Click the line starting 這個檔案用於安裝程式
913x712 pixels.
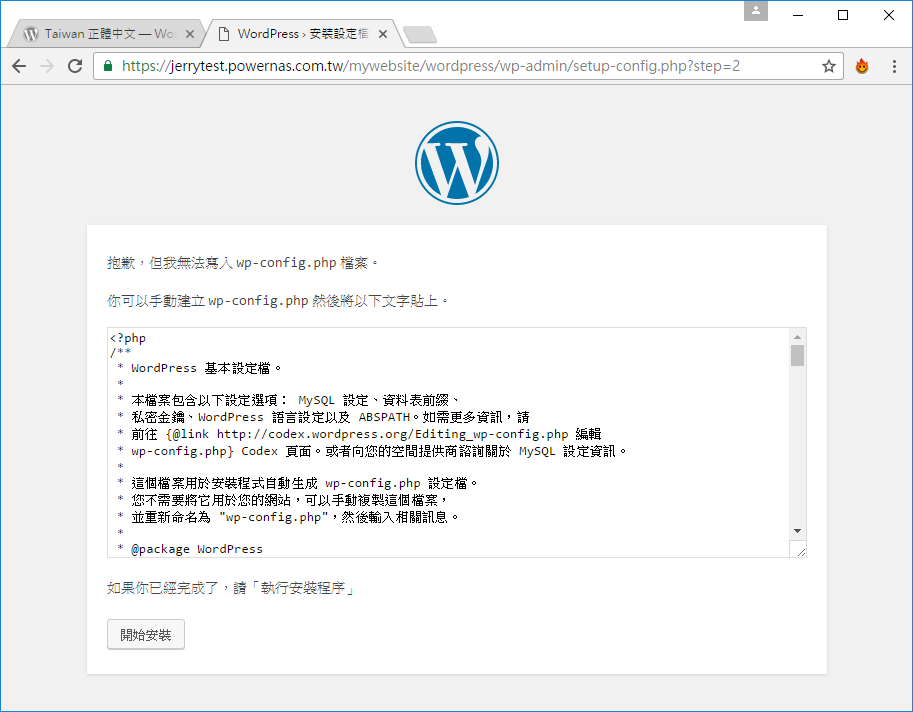[304, 483]
